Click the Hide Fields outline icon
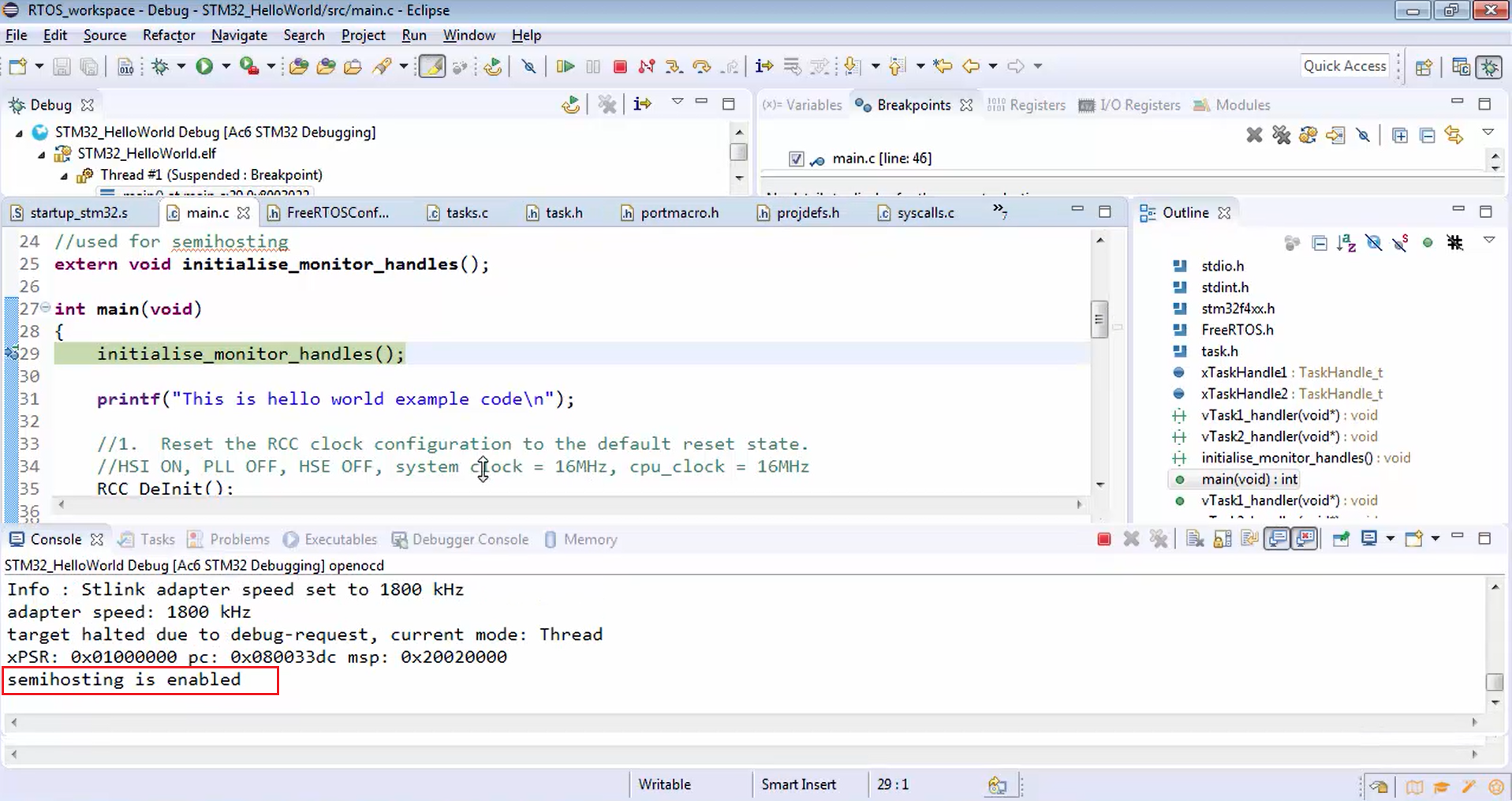Viewport: 1512px width, 801px height. 1373,243
